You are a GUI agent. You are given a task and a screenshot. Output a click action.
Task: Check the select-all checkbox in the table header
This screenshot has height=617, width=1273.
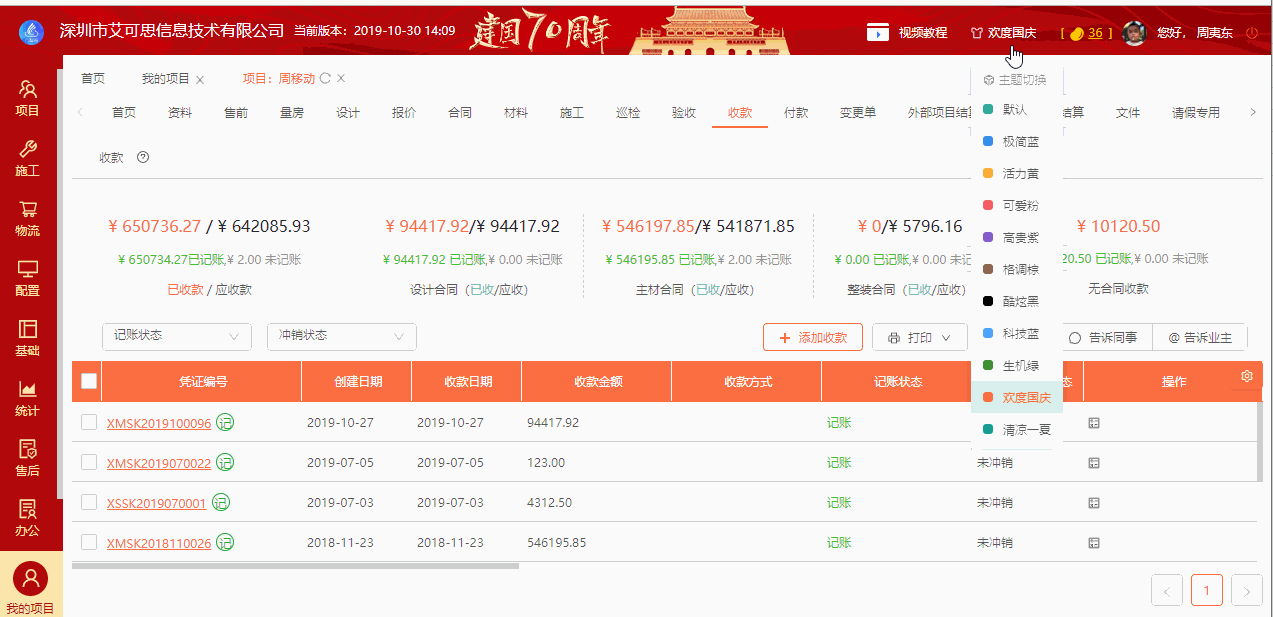(88, 381)
